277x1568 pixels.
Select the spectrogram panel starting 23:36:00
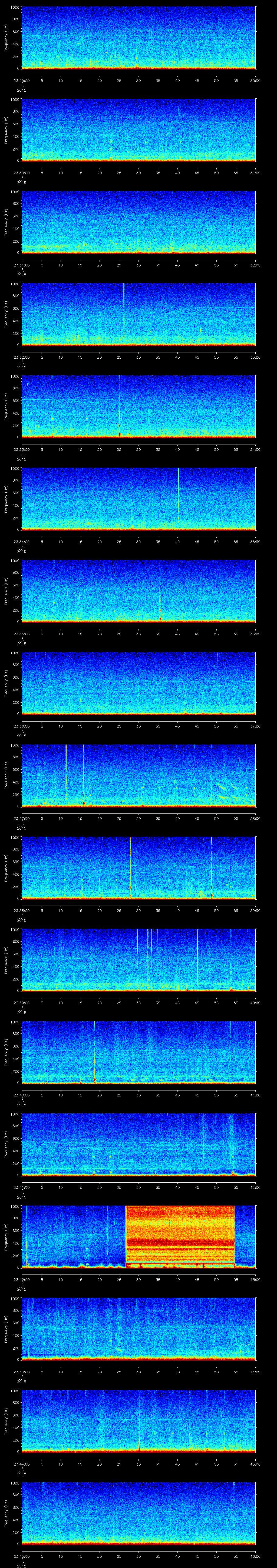(x=138, y=683)
